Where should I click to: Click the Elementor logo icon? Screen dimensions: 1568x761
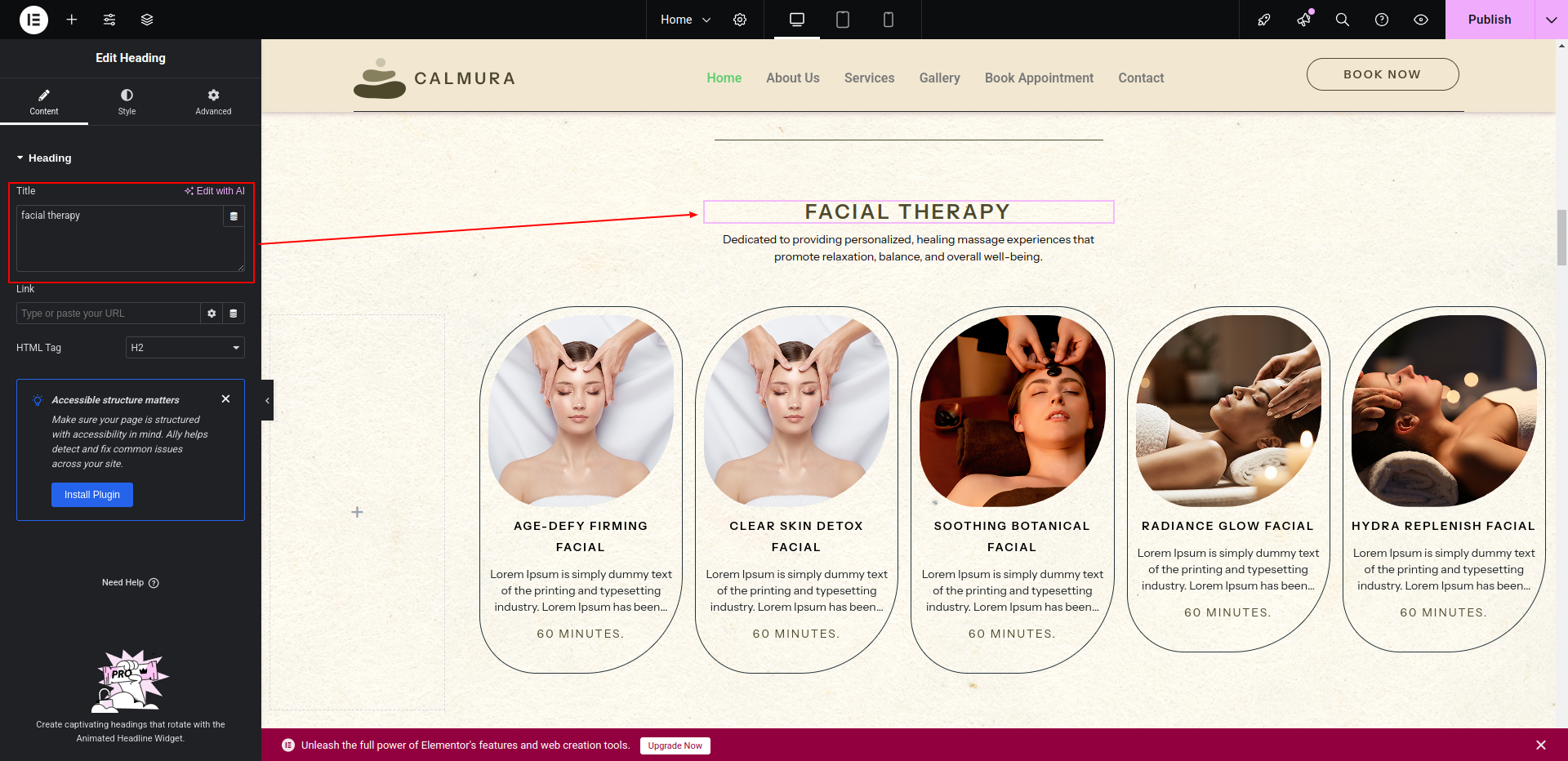pyautogui.click(x=33, y=20)
